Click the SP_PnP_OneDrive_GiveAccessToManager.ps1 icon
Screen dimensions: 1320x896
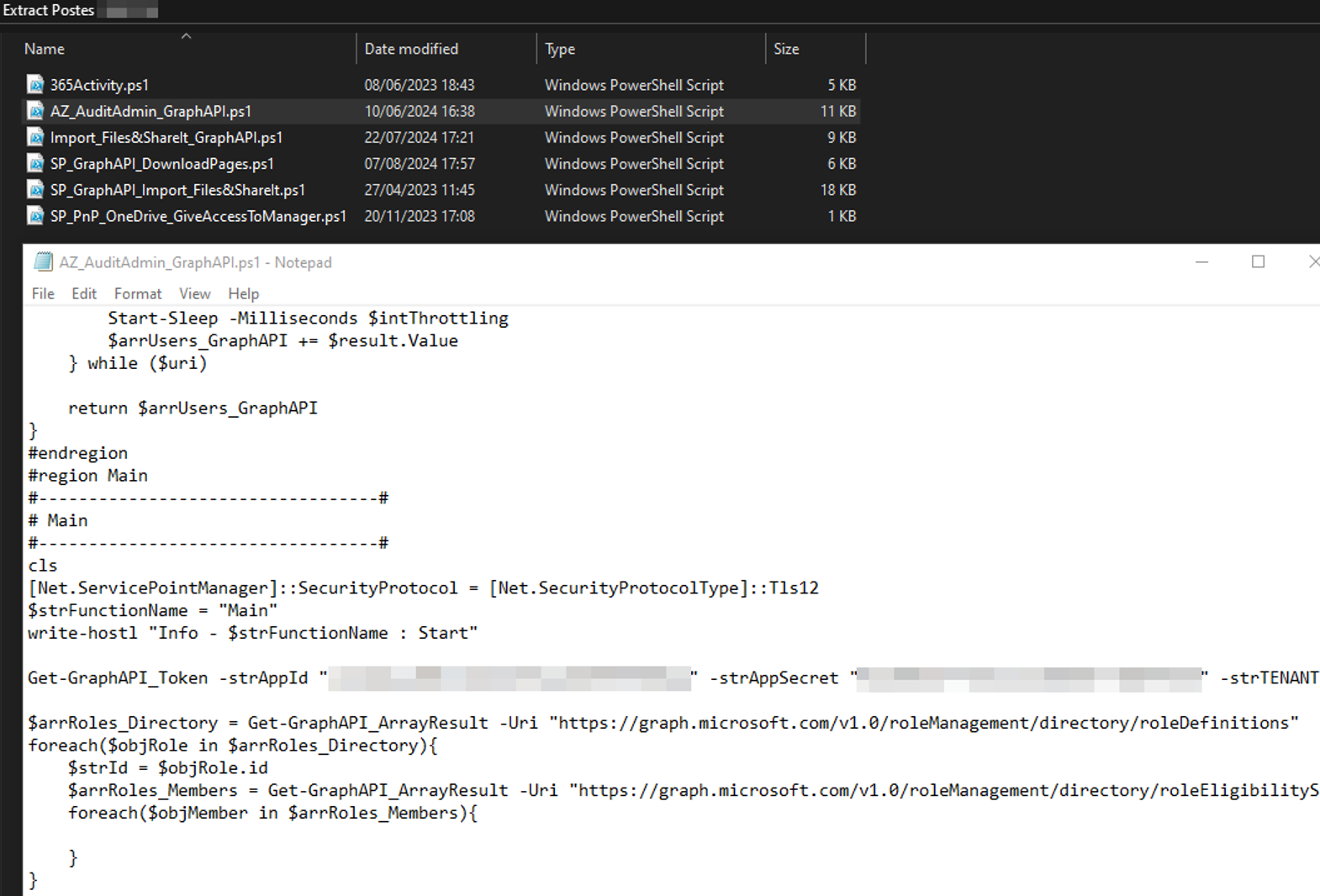(35, 216)
